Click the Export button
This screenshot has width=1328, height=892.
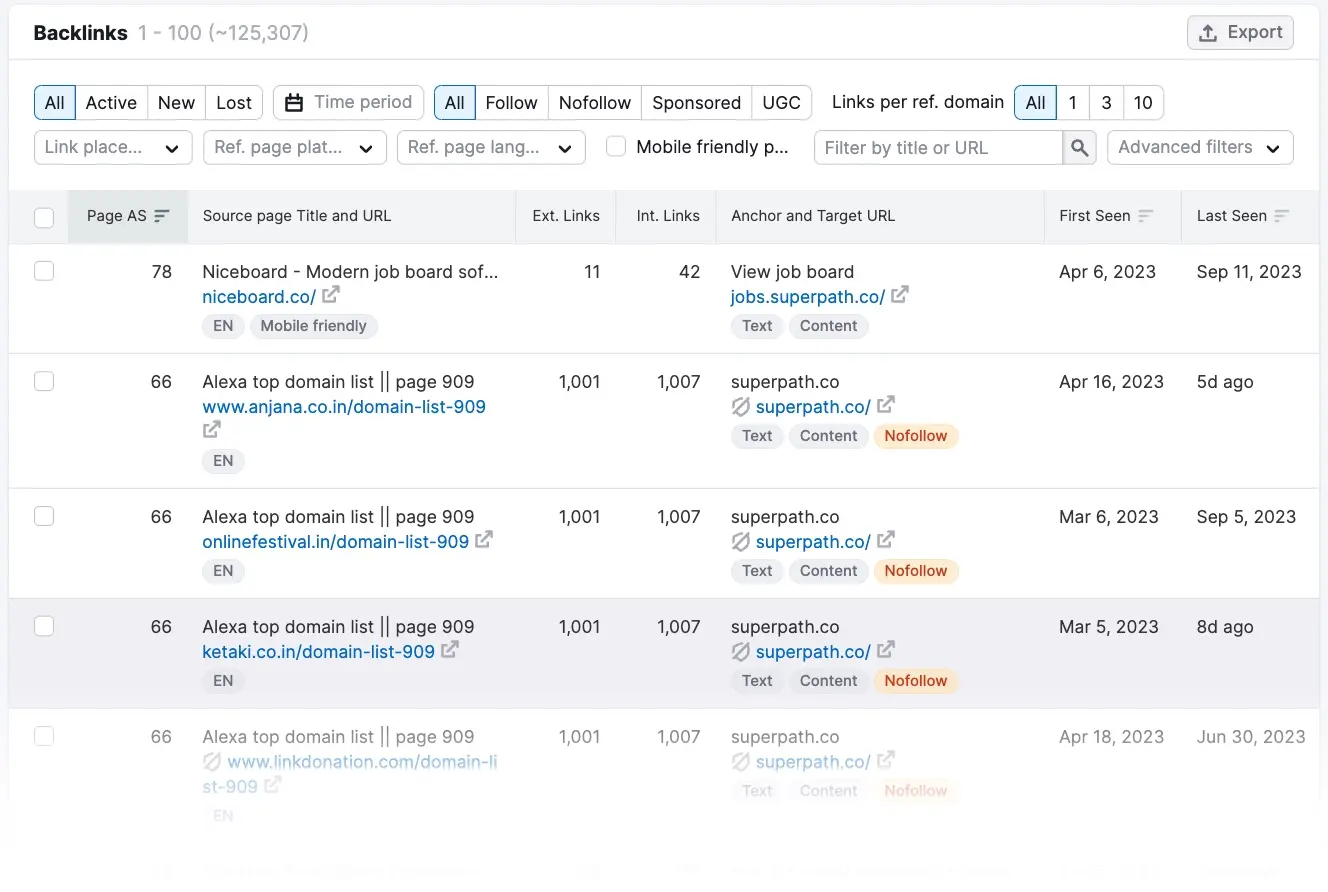pos(1240,32)
